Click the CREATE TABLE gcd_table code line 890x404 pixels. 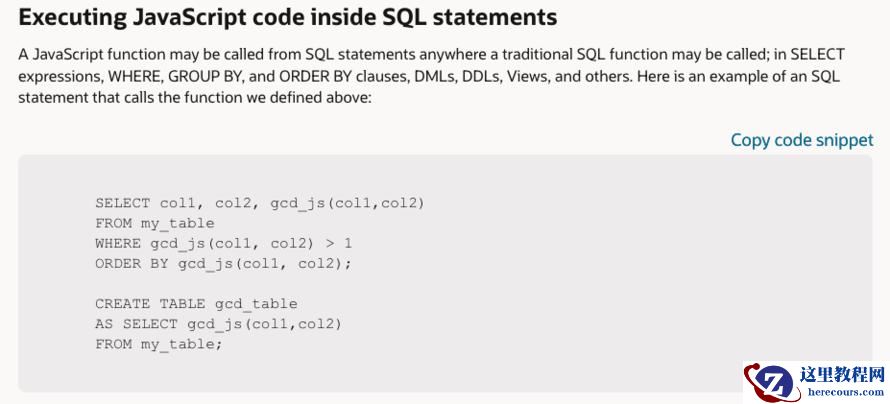pos(196,303)
